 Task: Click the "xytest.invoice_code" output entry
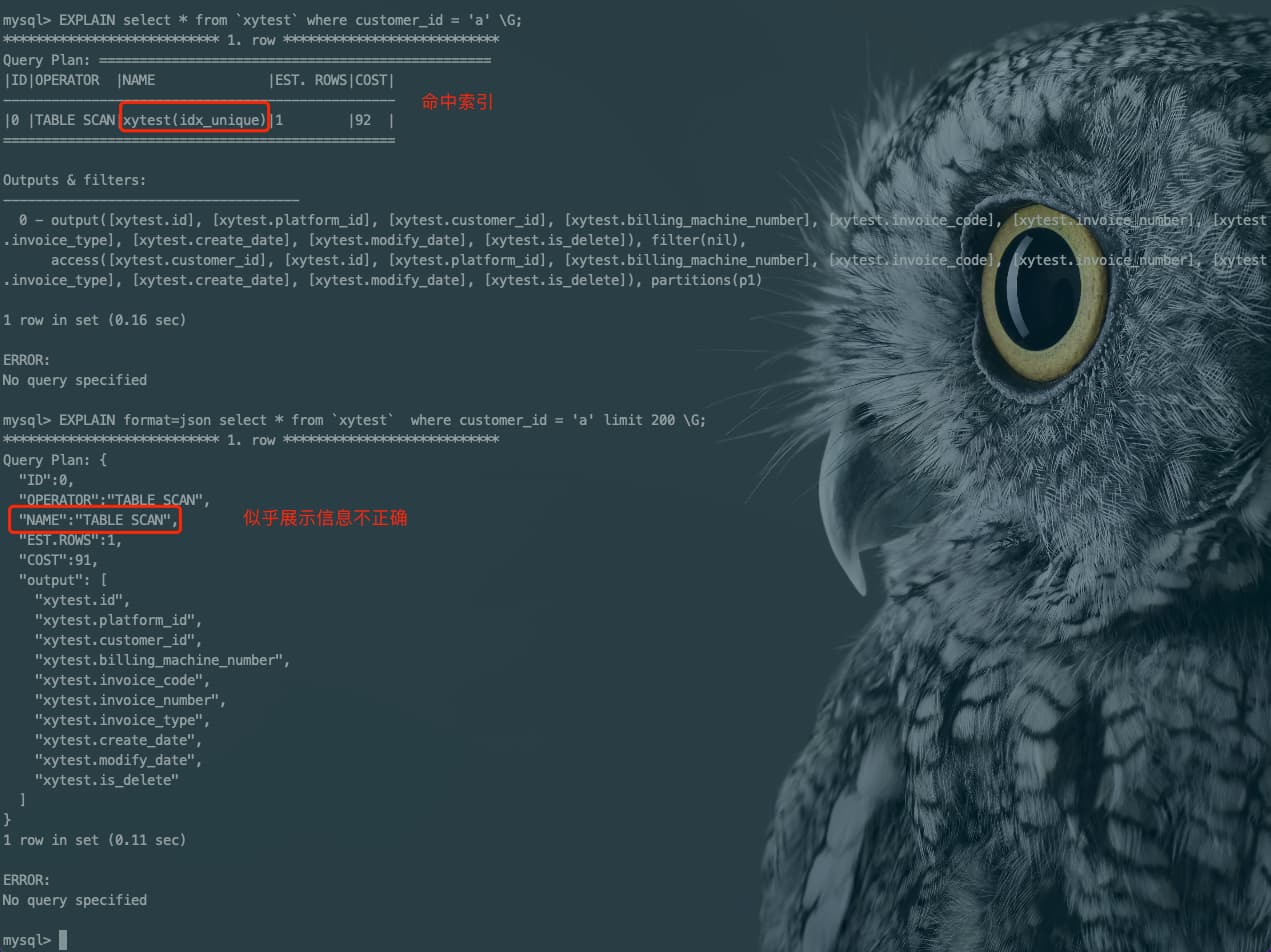(122, 680)
